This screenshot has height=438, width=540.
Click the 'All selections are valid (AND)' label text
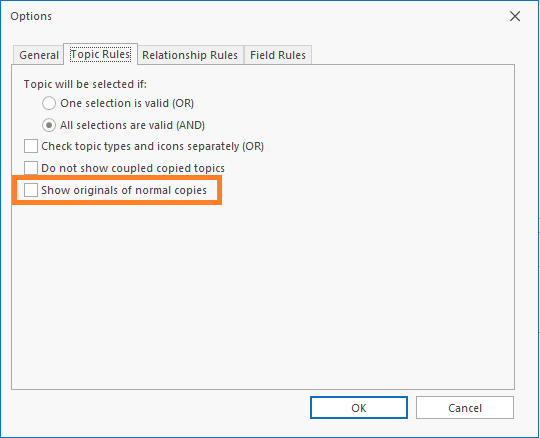click(133, 125)
